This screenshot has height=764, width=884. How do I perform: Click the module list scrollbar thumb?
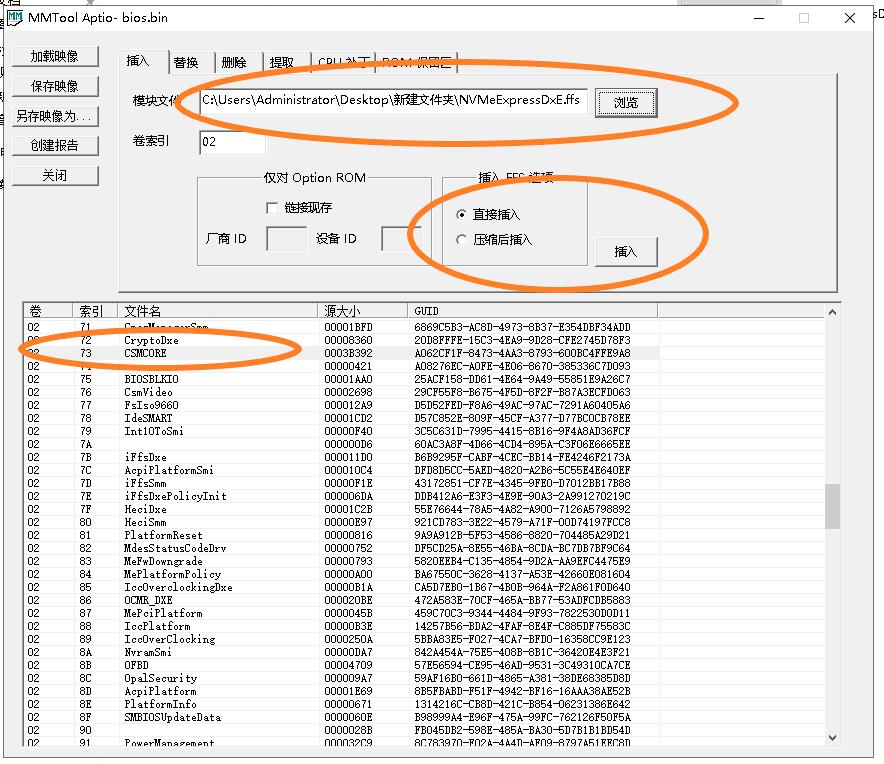[x=833, y=506]
